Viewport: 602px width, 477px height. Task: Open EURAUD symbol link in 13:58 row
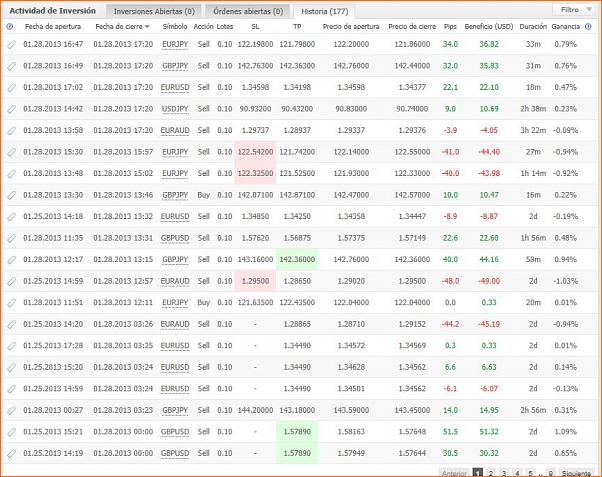click(175, 131)
